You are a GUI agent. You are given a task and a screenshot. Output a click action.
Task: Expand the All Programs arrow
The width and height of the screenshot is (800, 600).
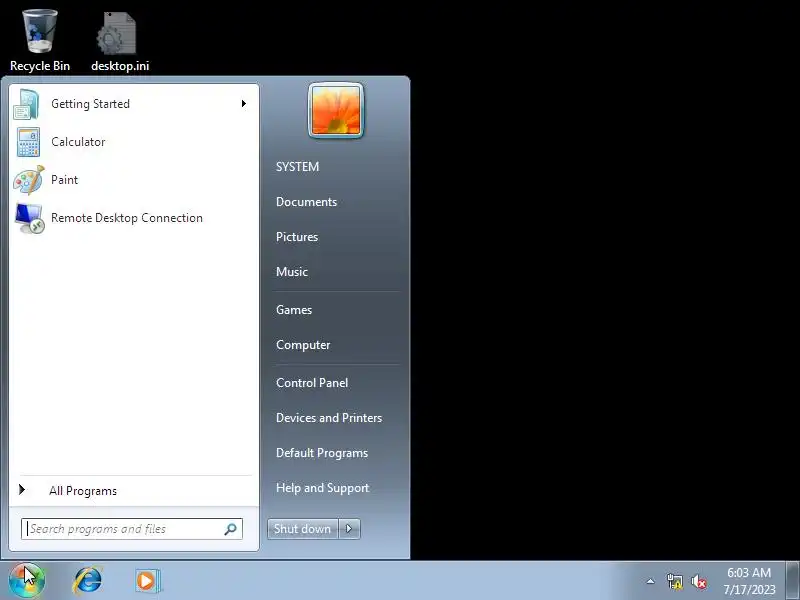pyautogui.click(x=22, y=490)
